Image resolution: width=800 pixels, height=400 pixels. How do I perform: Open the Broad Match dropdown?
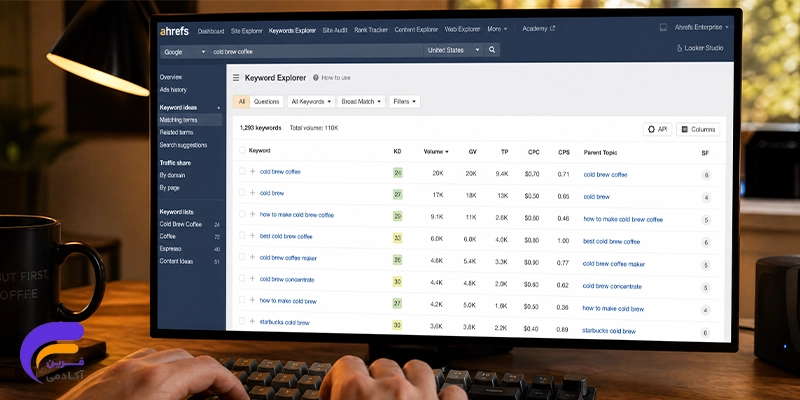click(361, 102)
